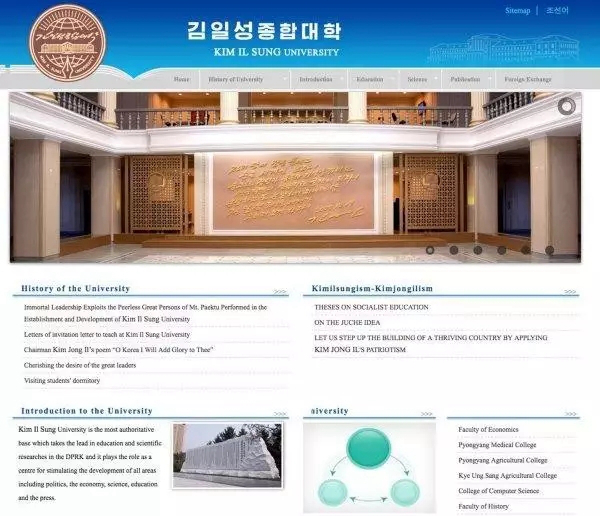Open the History of University menu

coord(235,79)
